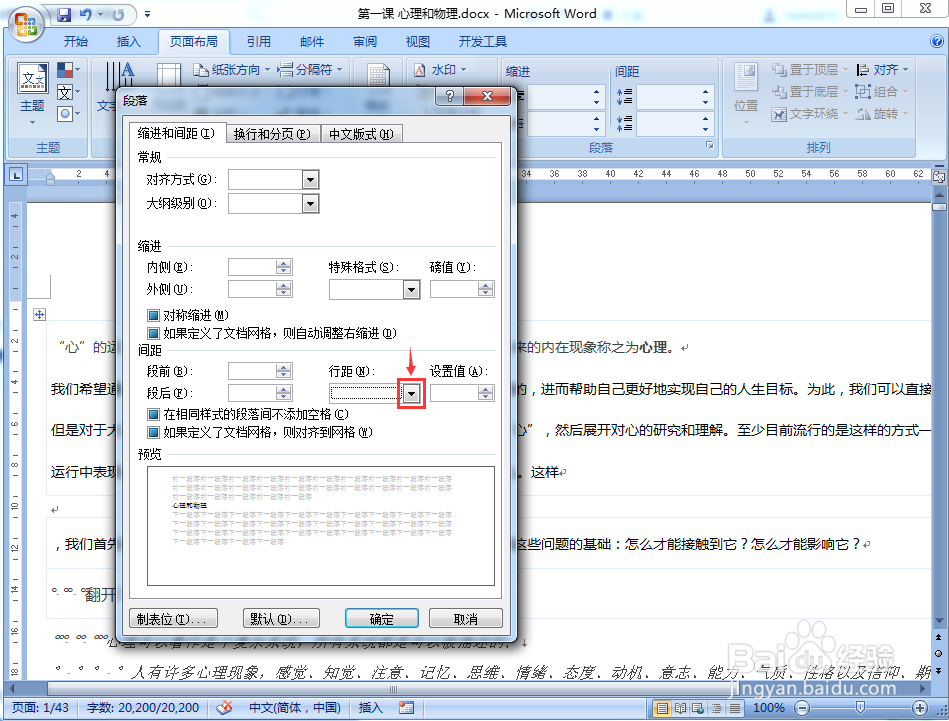Click Text Wrapping (文字环绕) icon
949x721 pixels.
click(x=809, y=113)
